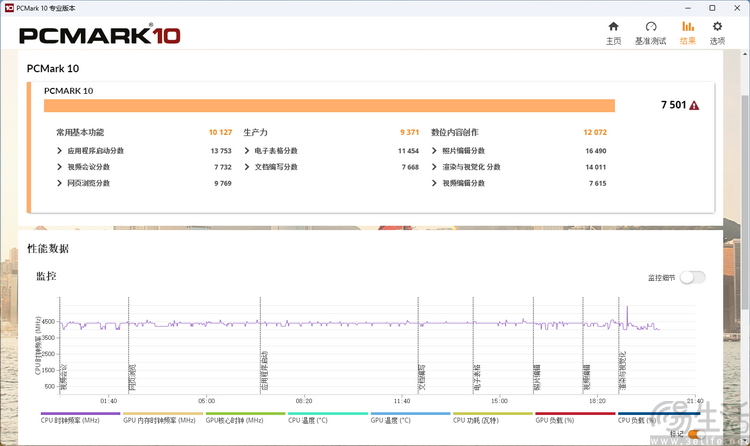Click the orange PCMARK 10 score bar
This screenshot has width=750, height=446.
[x=329, y=106]
